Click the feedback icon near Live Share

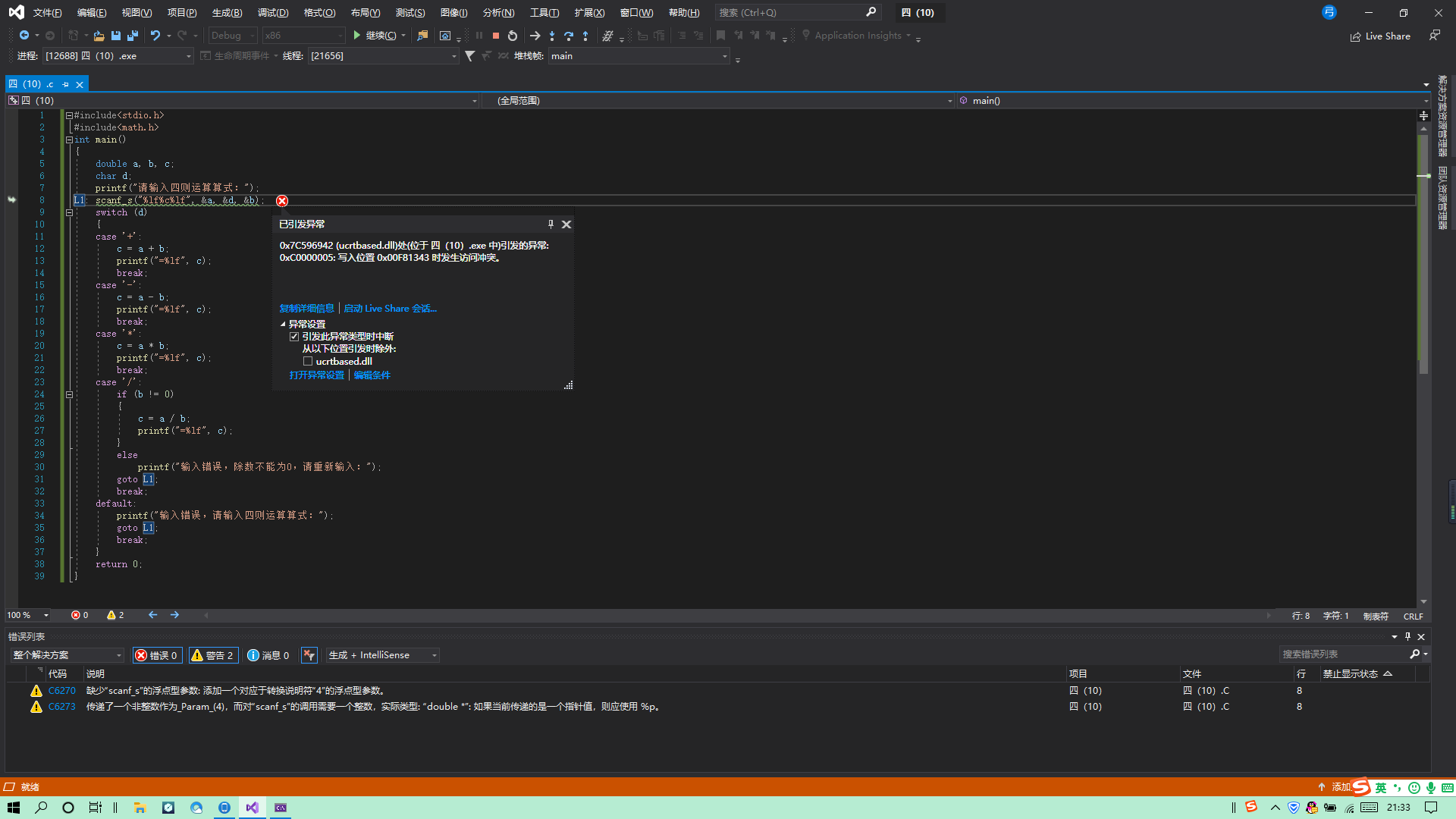[1434, 36]
